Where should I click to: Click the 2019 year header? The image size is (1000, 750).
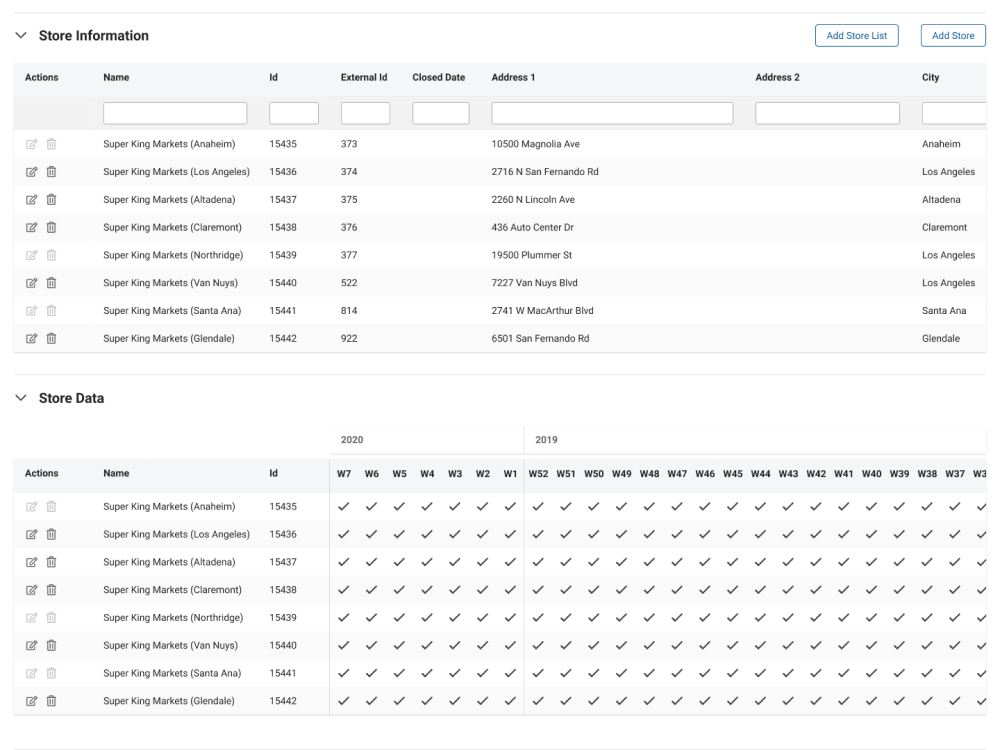tap(546, 440)
